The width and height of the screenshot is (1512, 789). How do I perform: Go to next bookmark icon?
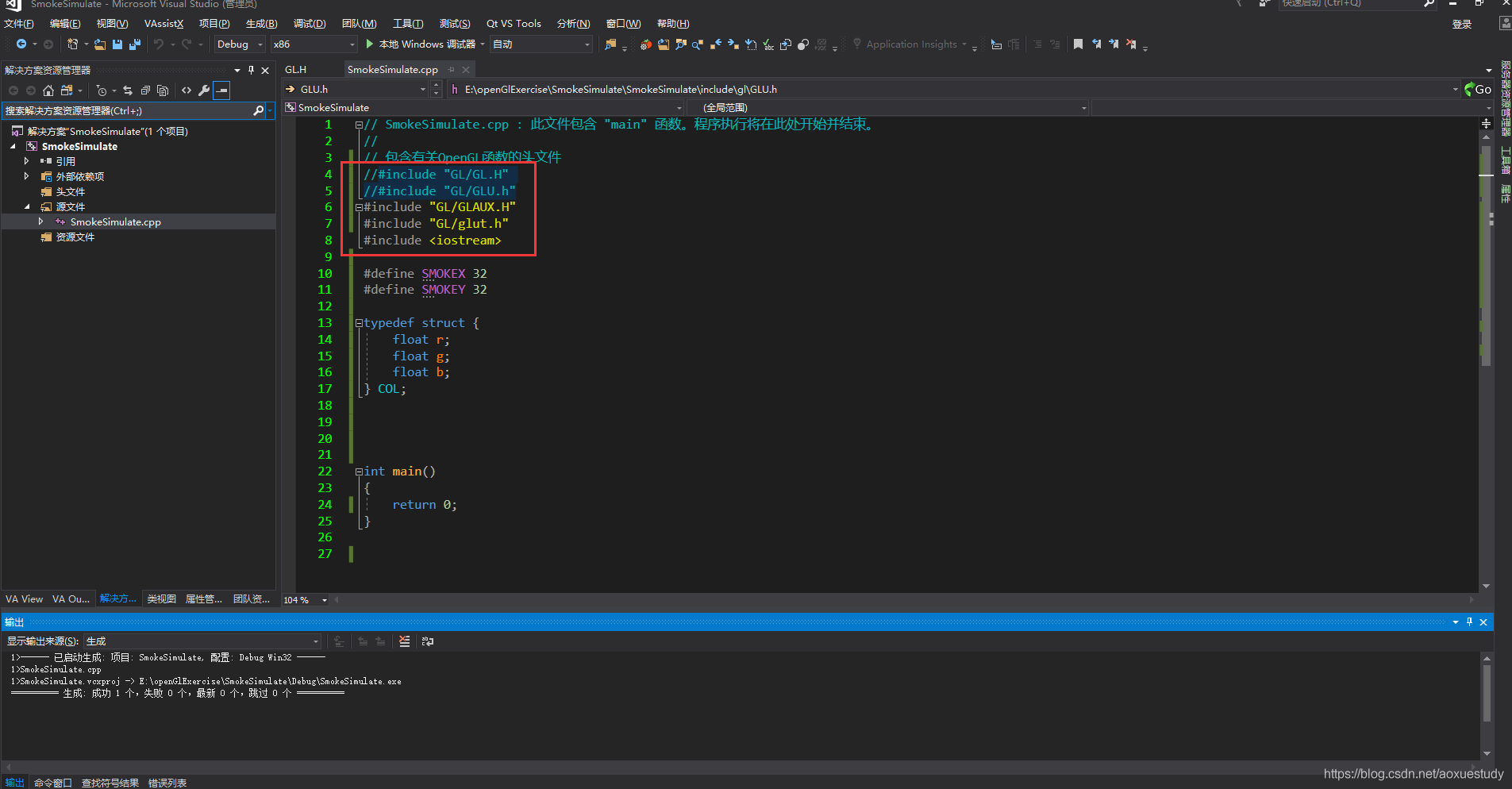click(x=1114, y=44)
